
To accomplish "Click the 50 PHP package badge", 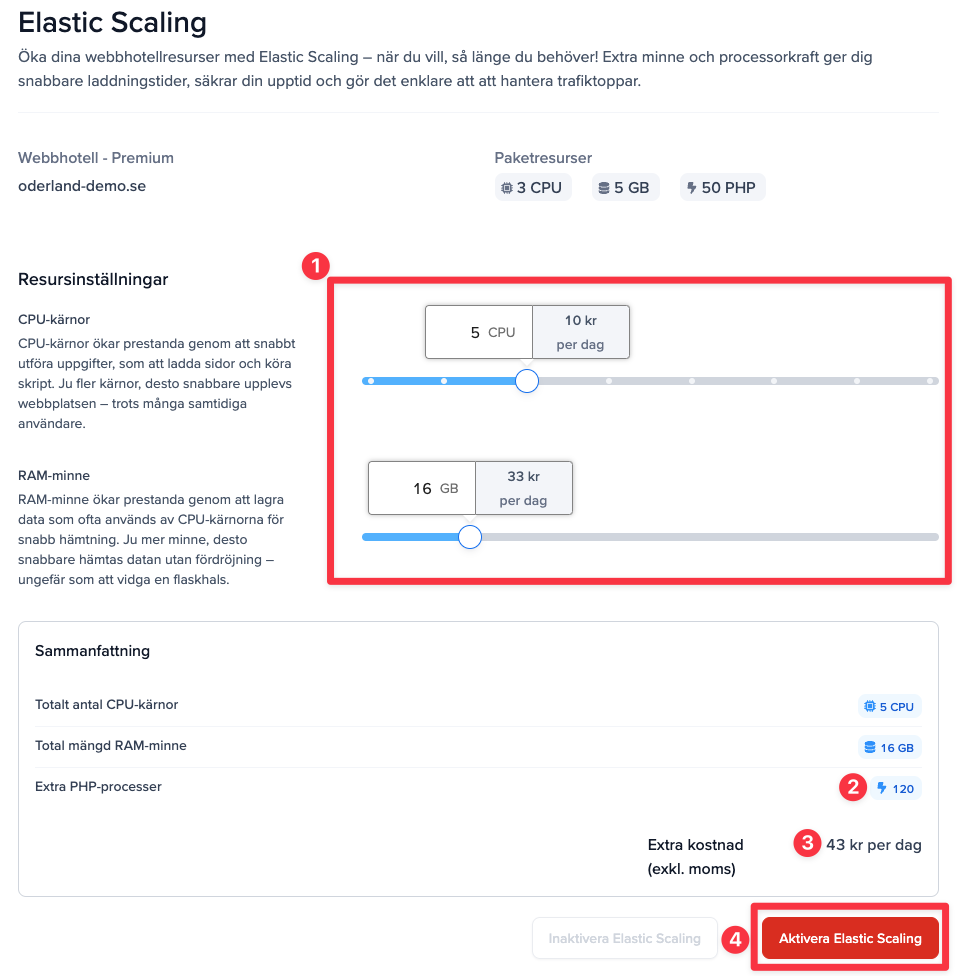I will click(722, 187).
